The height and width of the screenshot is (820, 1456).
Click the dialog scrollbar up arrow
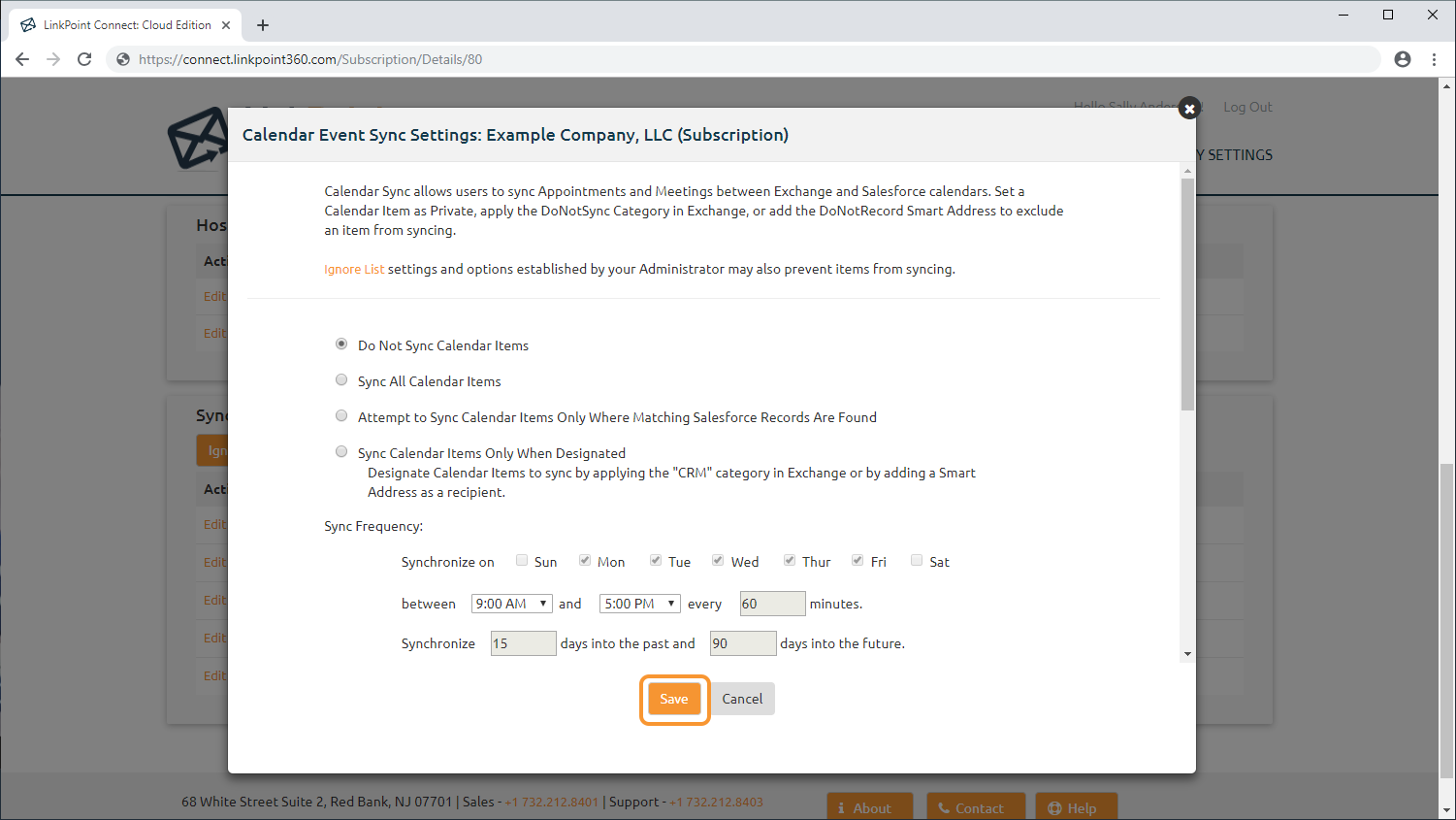[1187, 171]
